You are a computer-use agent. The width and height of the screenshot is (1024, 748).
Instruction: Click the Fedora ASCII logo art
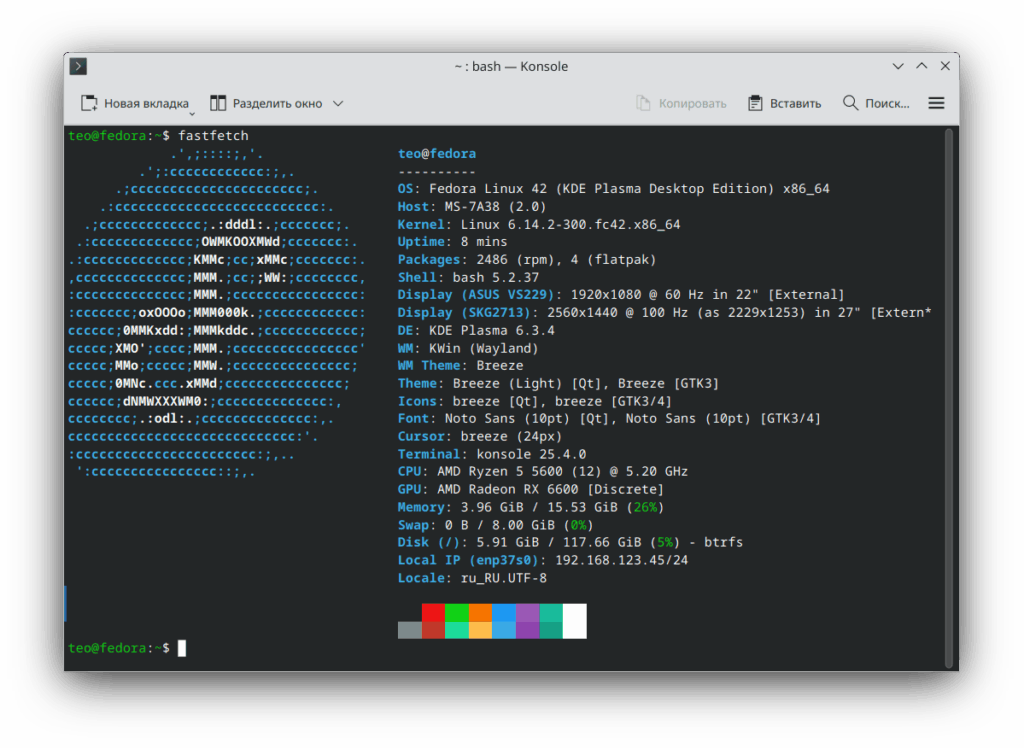[217, 313]
